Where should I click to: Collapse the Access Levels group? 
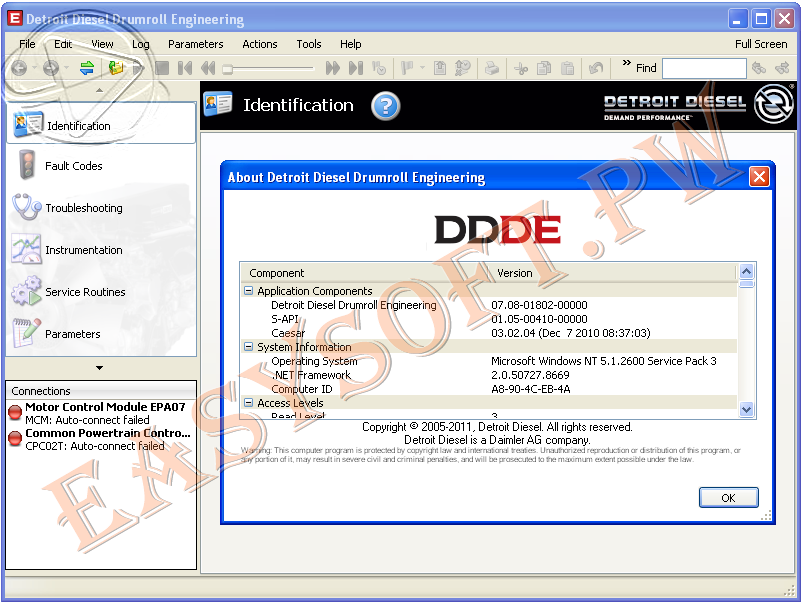(x=248, y=403)
